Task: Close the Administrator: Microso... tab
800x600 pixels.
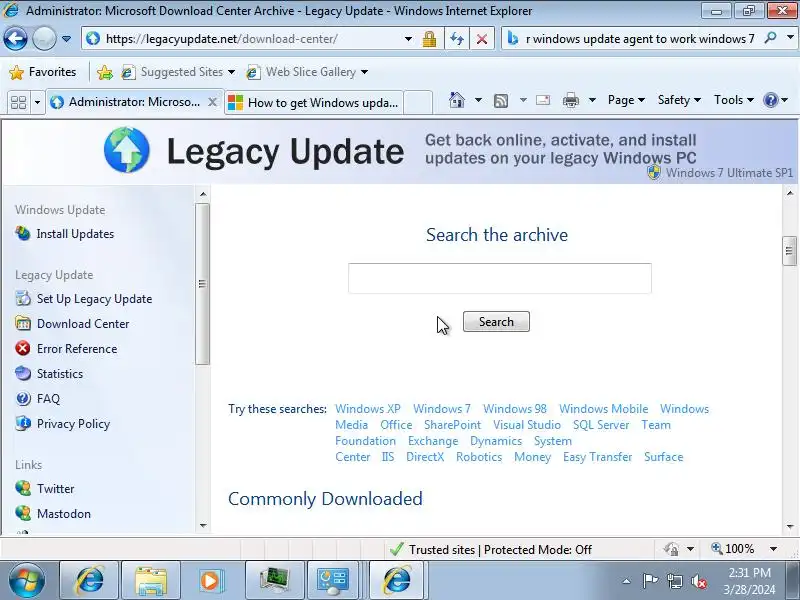Action: pos(212,102)
